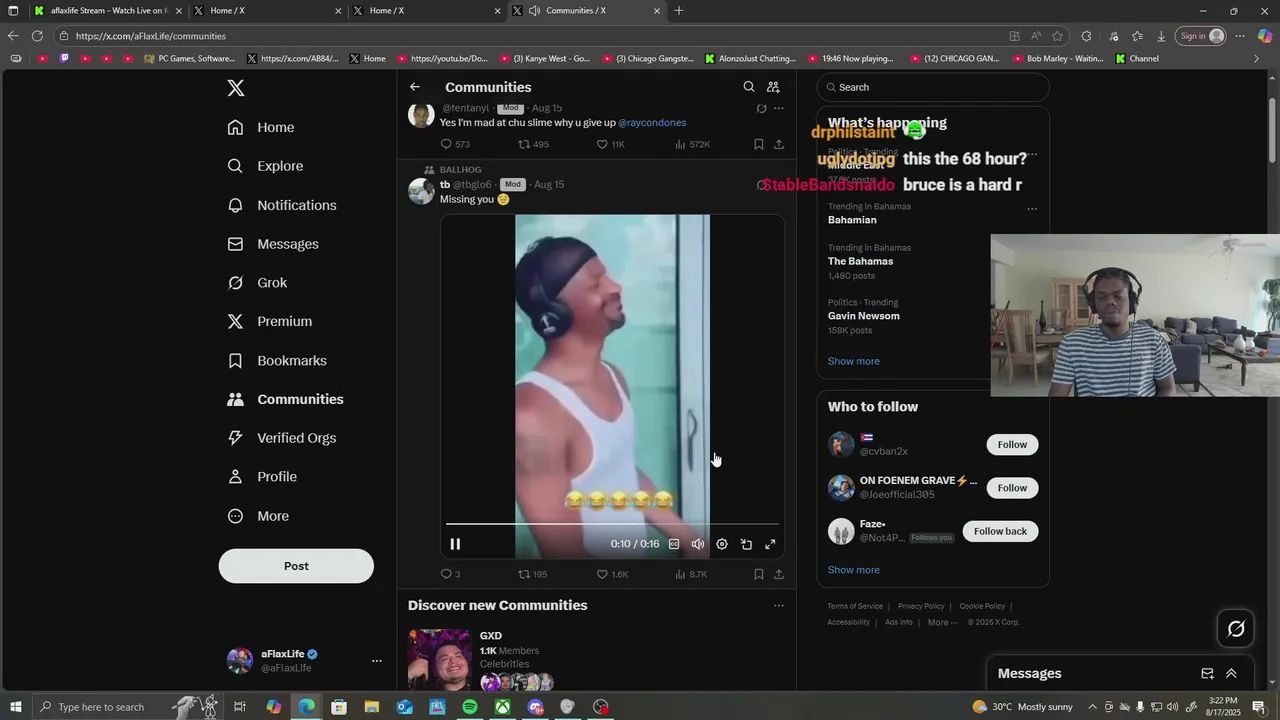Open Bahamian trending topic
The height and width of the screenshot is (720, 1280).
point(852,220)
